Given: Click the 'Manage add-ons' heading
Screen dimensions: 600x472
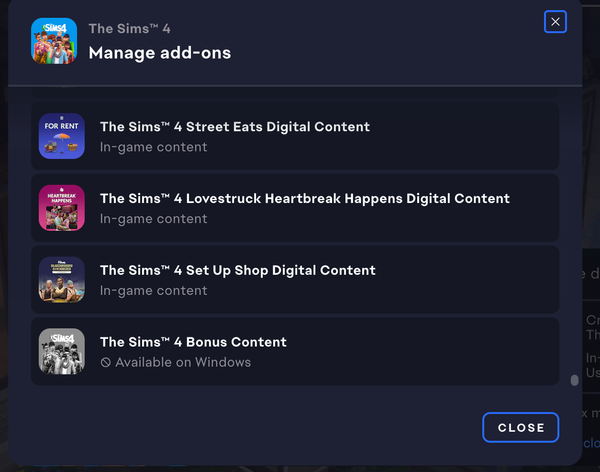Looking at the screenshot, I should tap(159, 52).
